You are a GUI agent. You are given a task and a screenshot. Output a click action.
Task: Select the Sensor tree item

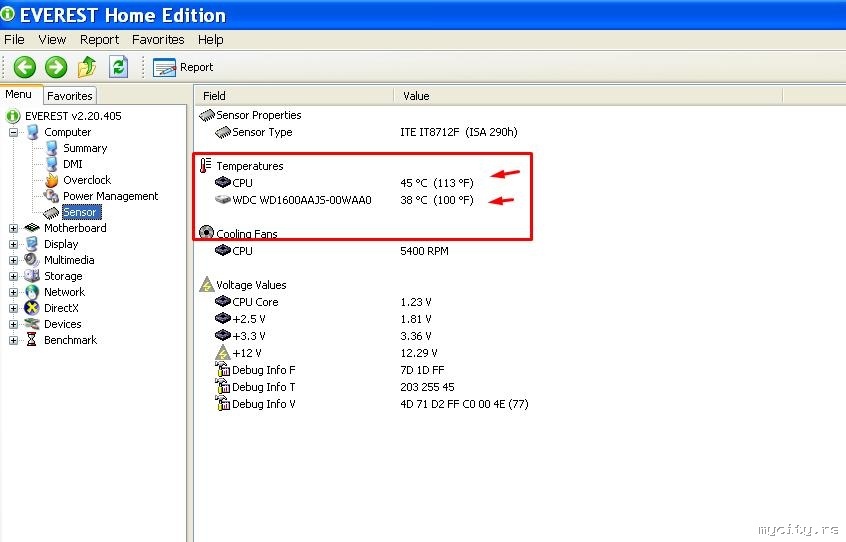(81, 212)
